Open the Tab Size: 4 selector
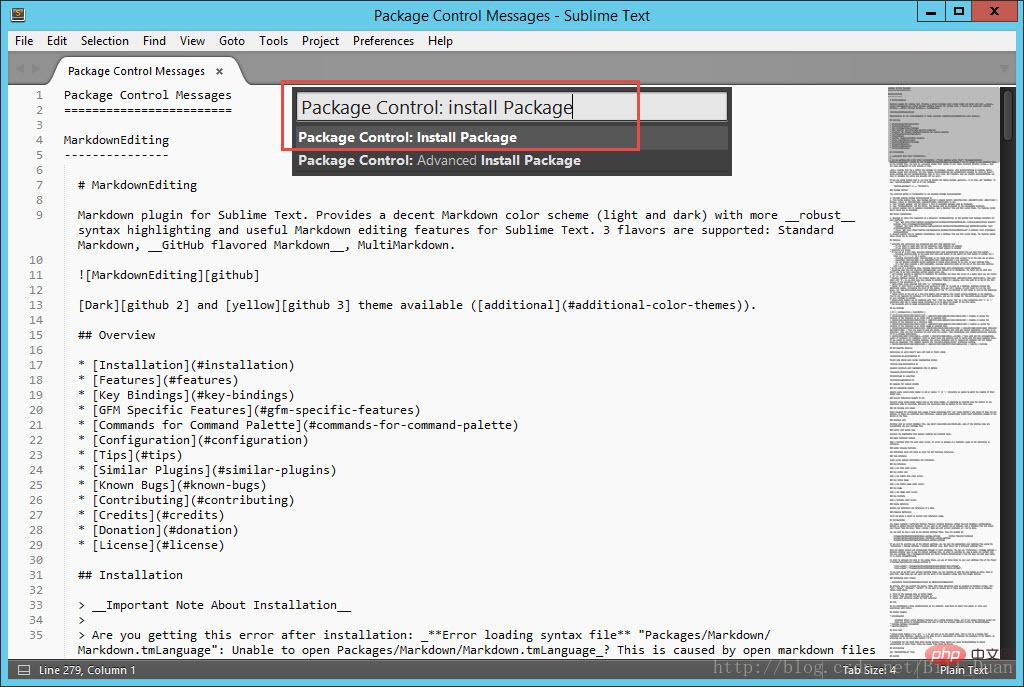The height and width of the screenshot is (687, 1024). coord(869,670)
